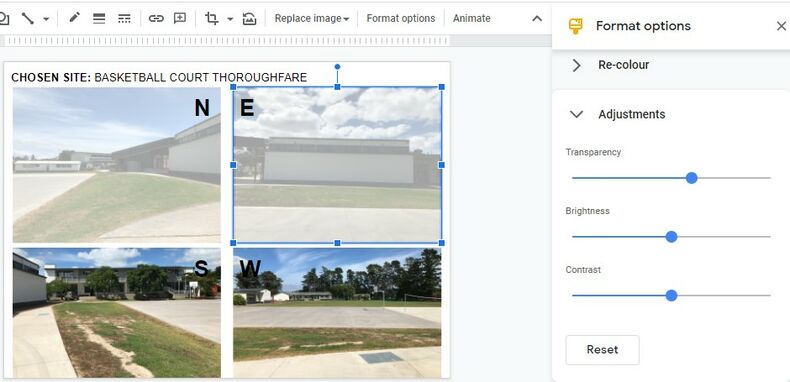Select the South (S) photo

(x=116, y=312)
